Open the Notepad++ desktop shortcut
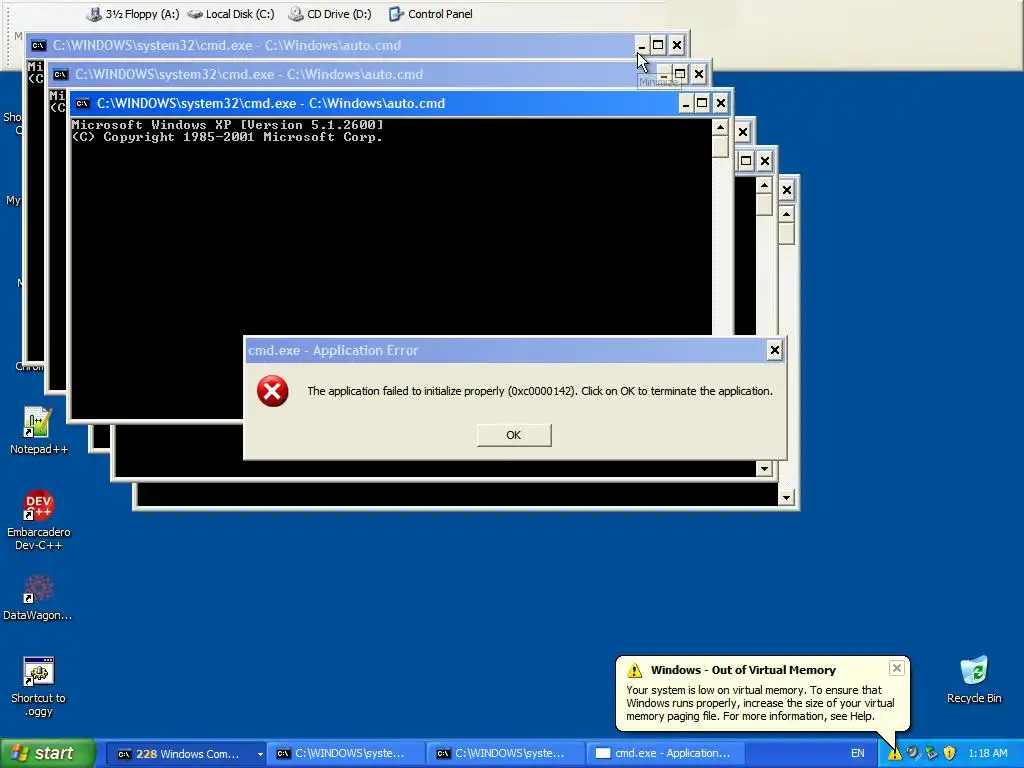The image size is (1024, 768). pyautogui.click(x=38, y=430)
